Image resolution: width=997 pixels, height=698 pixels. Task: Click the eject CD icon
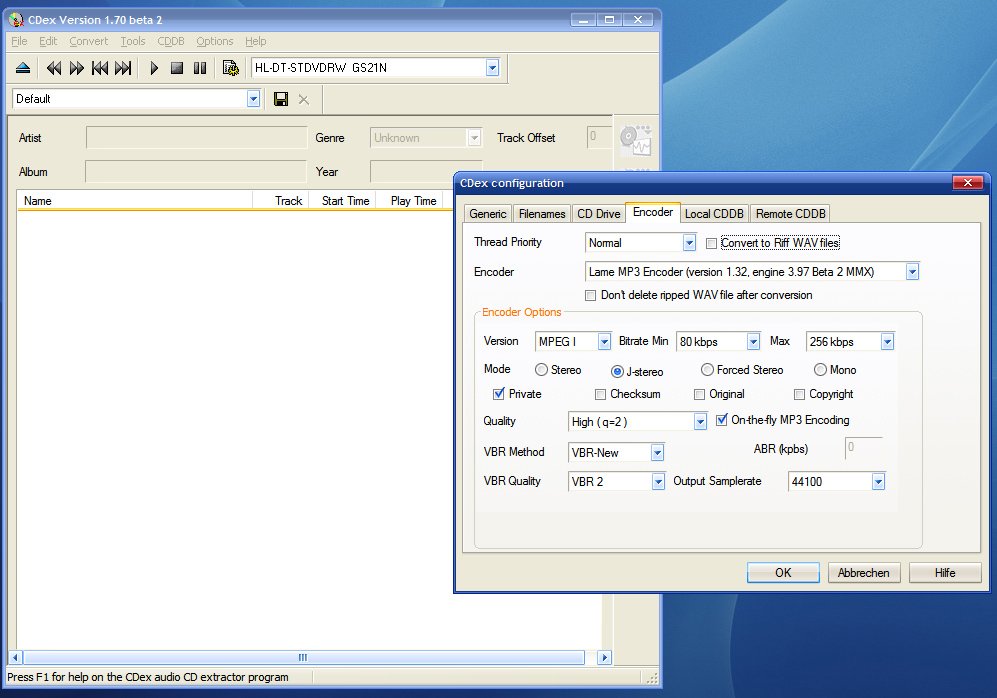[23, 68]
